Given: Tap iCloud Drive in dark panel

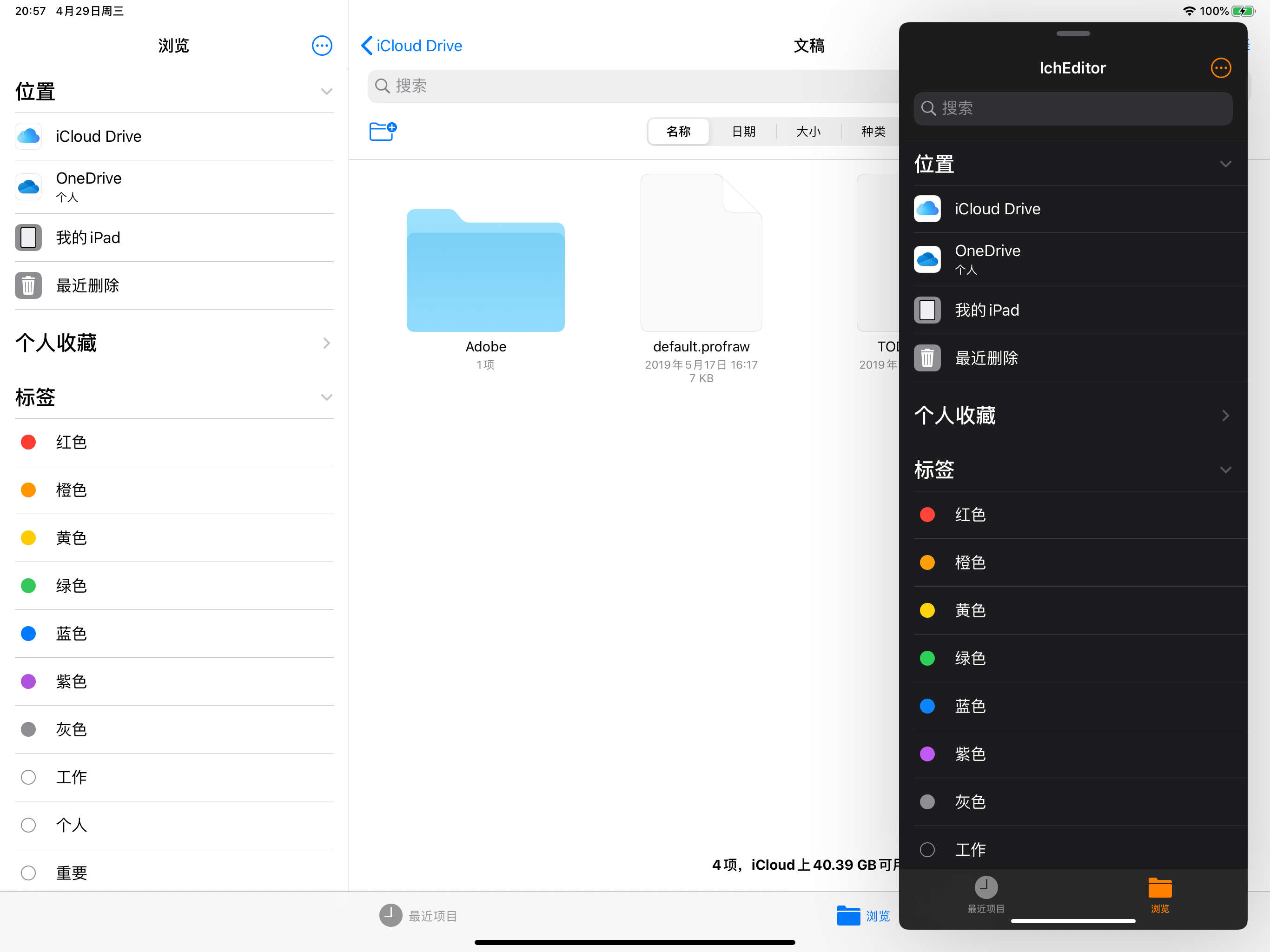Looking at the screenshot, I should [997, 209].
